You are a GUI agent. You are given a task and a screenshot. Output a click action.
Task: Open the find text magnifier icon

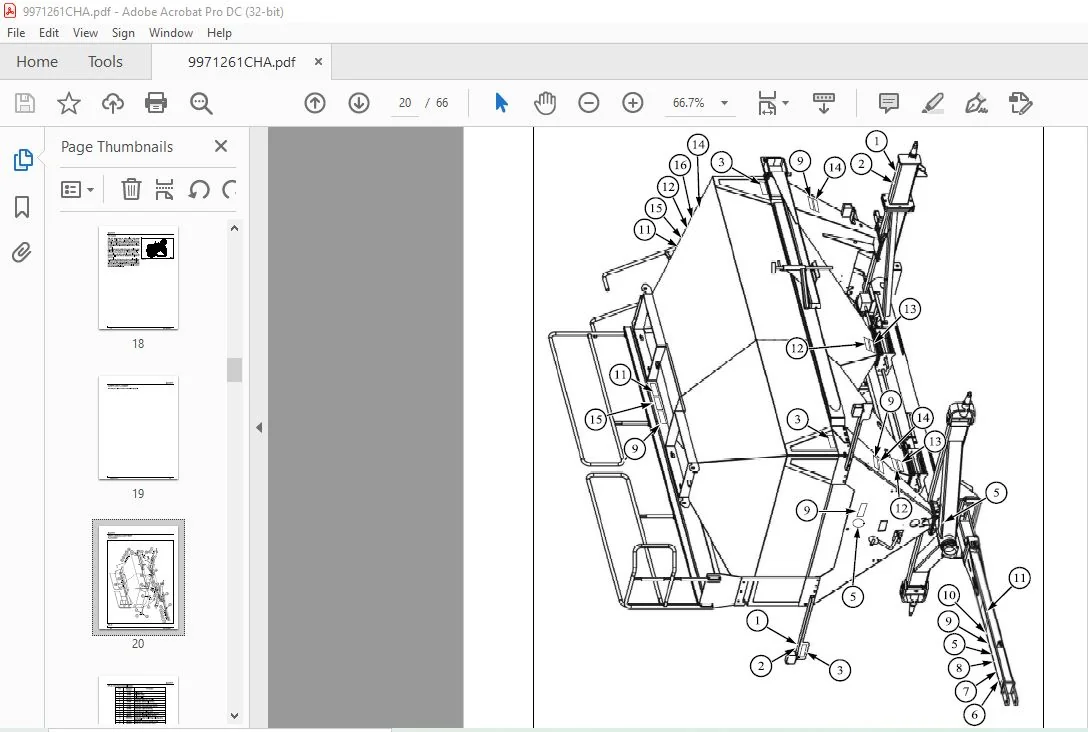tap(201, 103)
